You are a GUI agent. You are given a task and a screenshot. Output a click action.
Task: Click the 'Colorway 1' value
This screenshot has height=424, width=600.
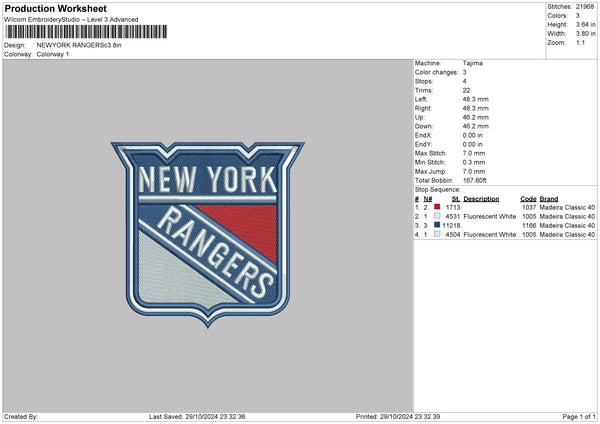pos(53,54)
